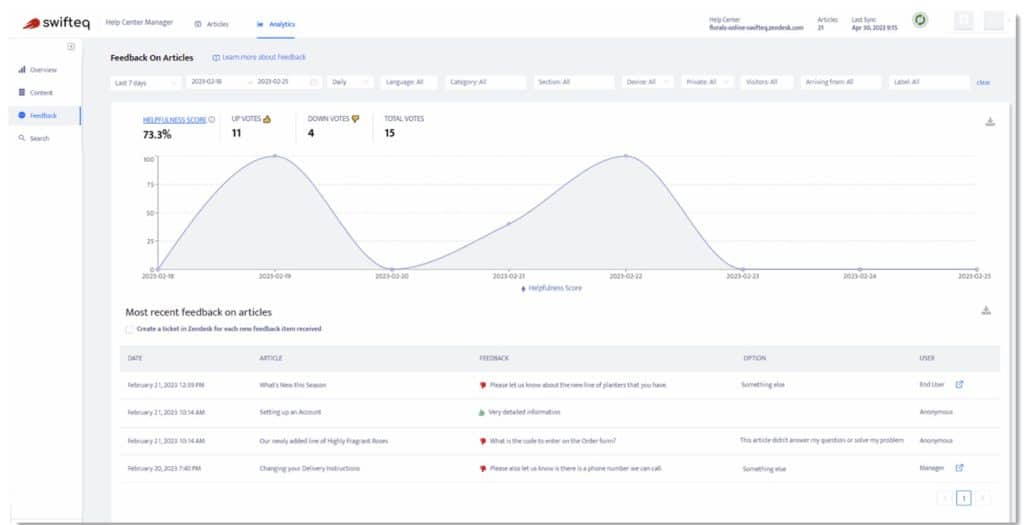Screen dimensions: 1024x525
Task: Open the End User external link icon
Action: pyautogui.click(x=959, y=385)
